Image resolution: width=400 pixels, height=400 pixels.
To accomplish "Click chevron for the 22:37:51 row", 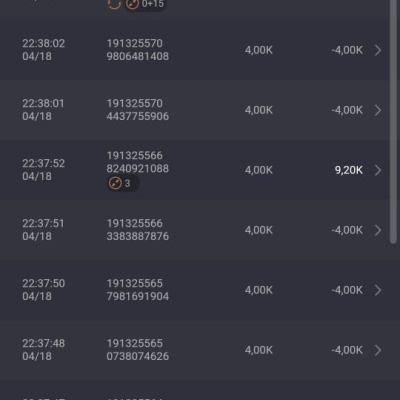I will tap(378, 230).
